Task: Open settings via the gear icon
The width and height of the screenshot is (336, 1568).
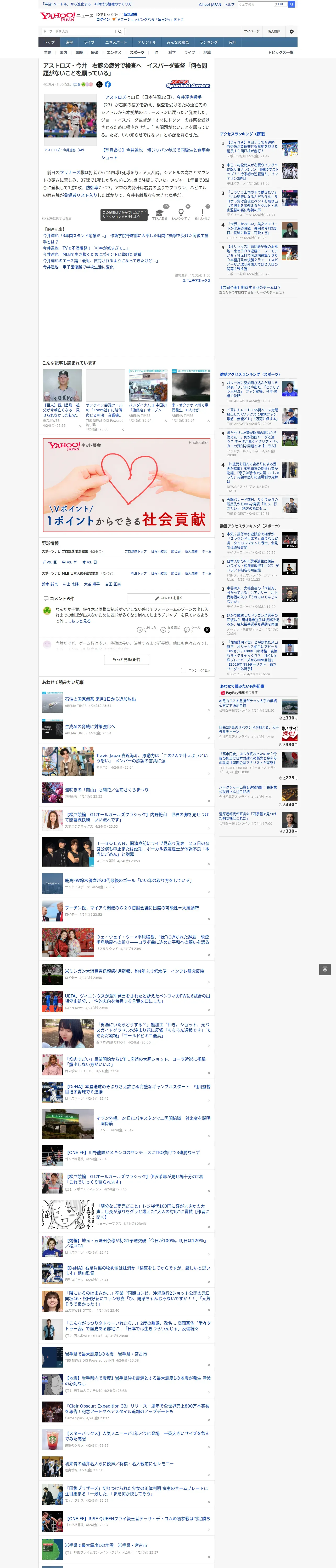Action: tap(292, 31)
